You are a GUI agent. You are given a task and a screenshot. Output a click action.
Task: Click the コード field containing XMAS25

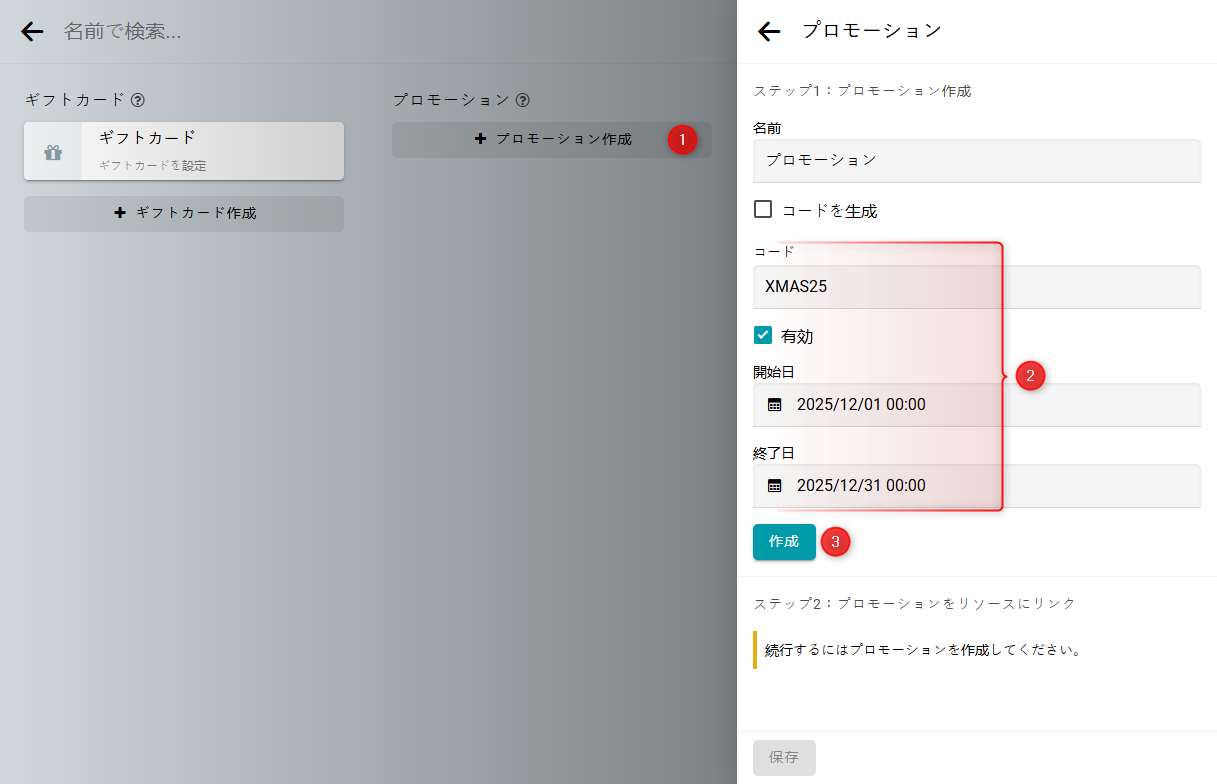pos(975,287)
